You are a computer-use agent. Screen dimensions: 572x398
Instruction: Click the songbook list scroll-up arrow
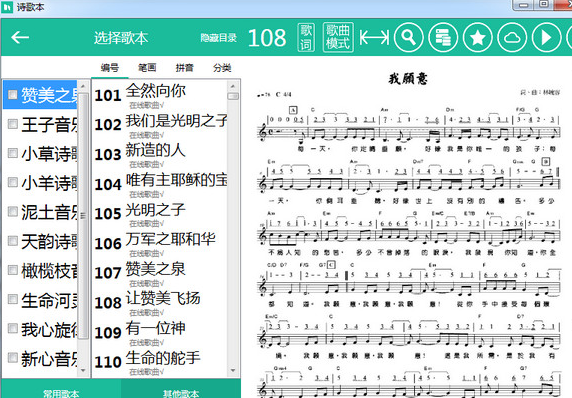(83, 86)
